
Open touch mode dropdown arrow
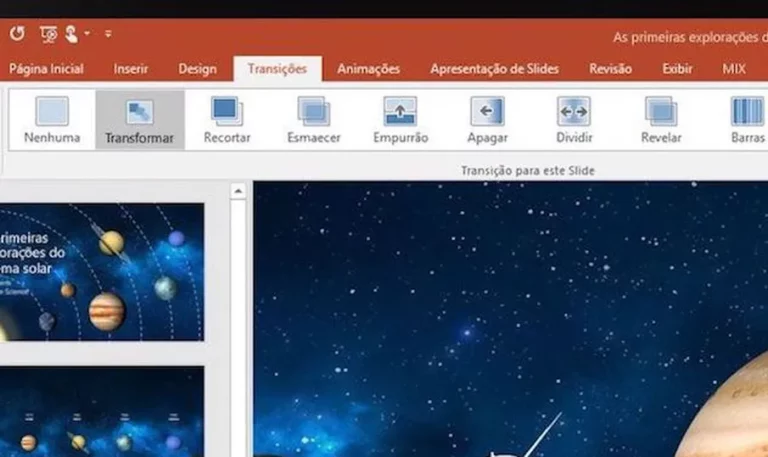pos(87,34)
